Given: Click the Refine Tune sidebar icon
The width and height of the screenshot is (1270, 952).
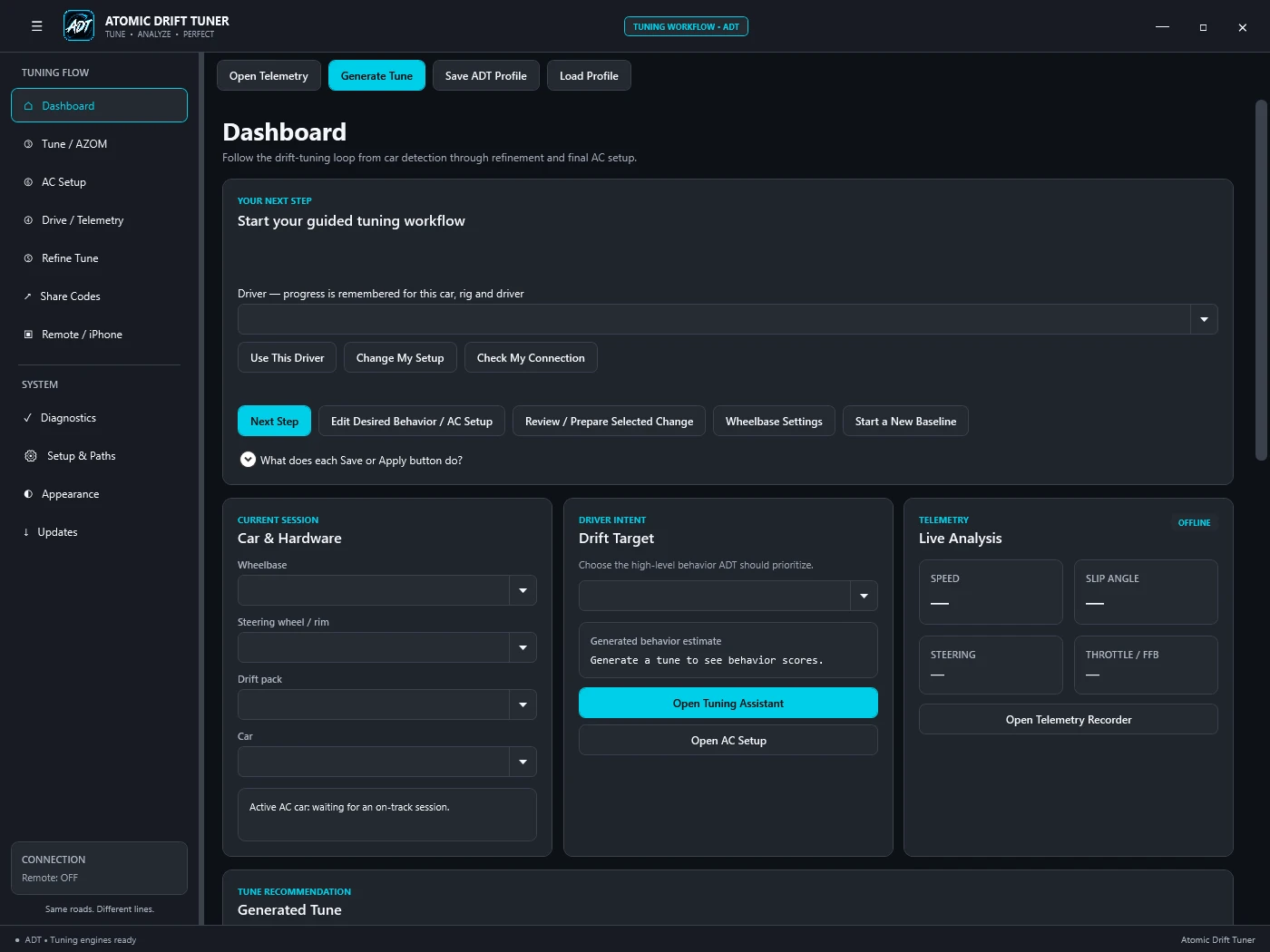Looking at the screenshot, I should tap(28, 258).
